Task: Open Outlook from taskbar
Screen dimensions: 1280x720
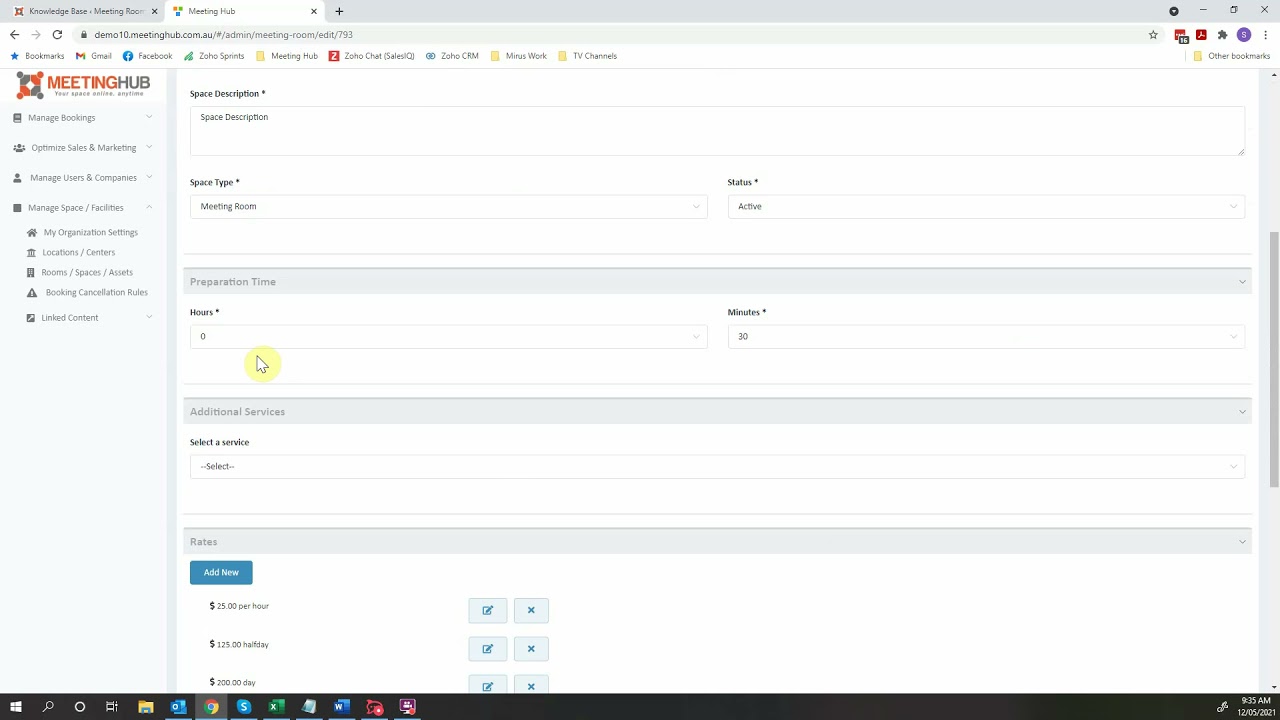Action: pos(178,707)
